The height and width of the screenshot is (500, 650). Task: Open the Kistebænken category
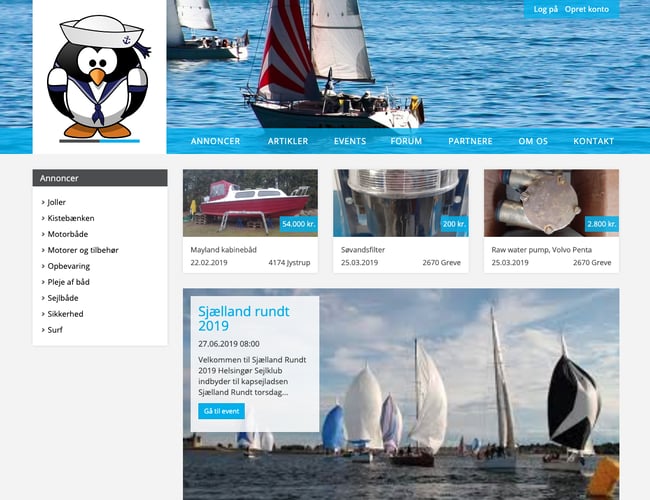pos(70,218)
